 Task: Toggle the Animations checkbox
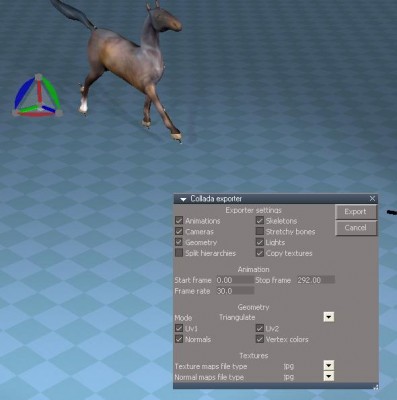click(179, 221)
